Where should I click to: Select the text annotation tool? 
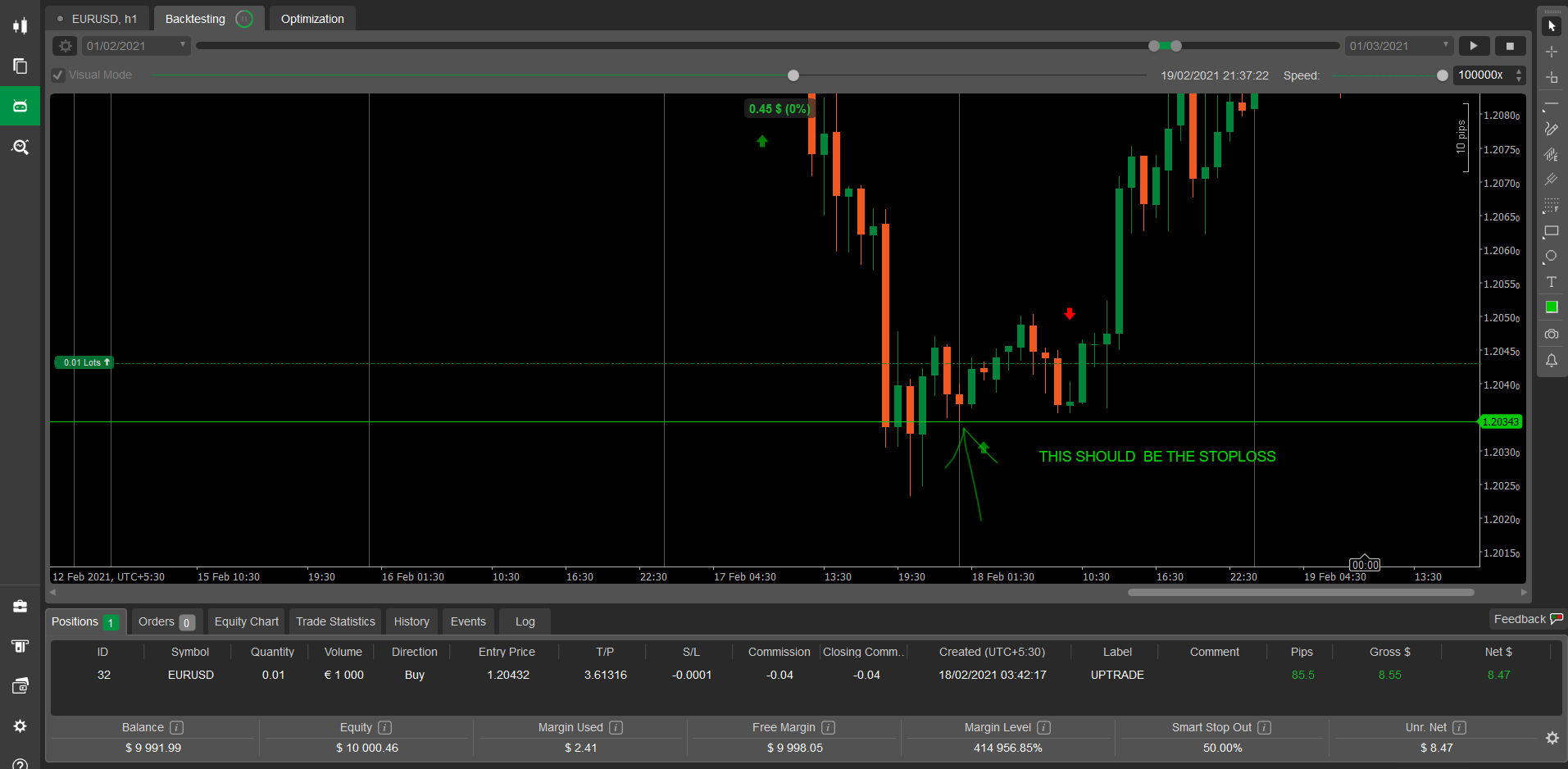pyautogui.click(x=1551, y=282)
